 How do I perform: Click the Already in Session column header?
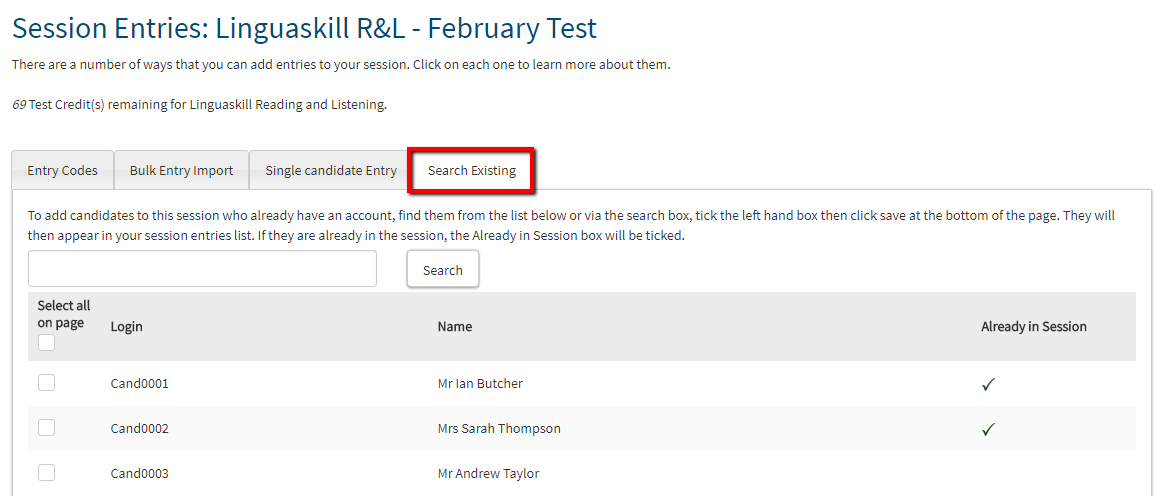(1034, 326)
